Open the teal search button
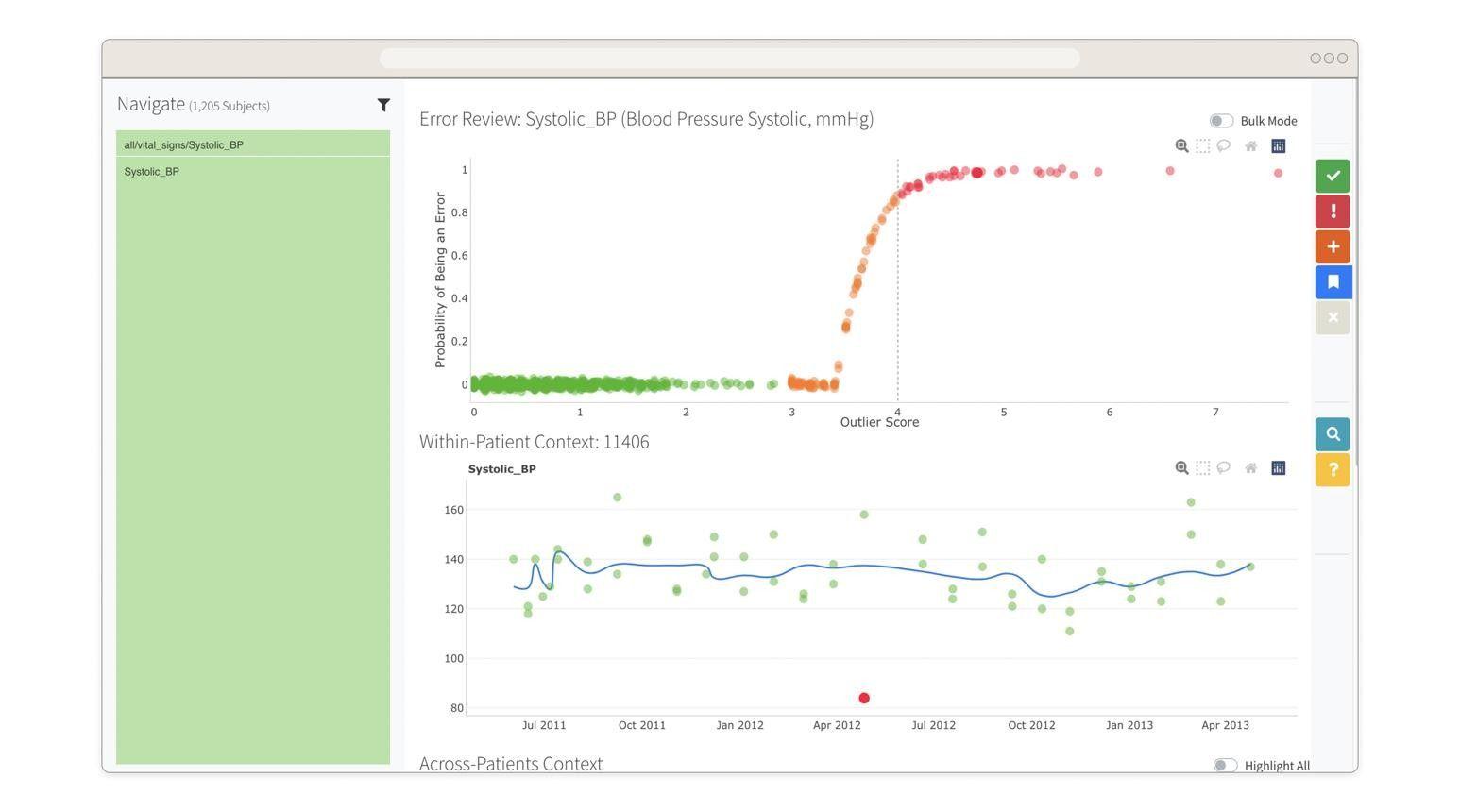Screen dimensions: 1460x812 [x=1333, y=434]
